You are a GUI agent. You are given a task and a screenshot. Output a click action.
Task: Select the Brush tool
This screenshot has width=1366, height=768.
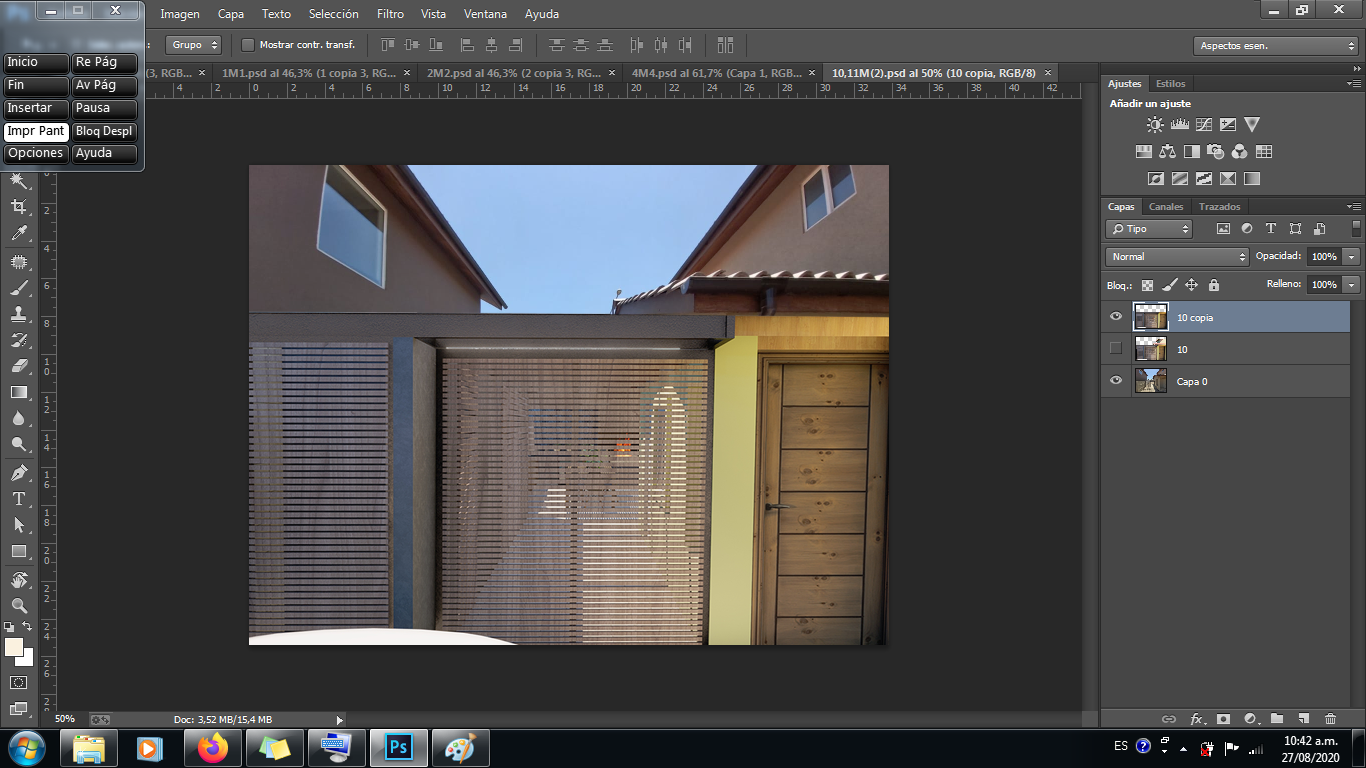pyautogui.click(x=19, y=289)
